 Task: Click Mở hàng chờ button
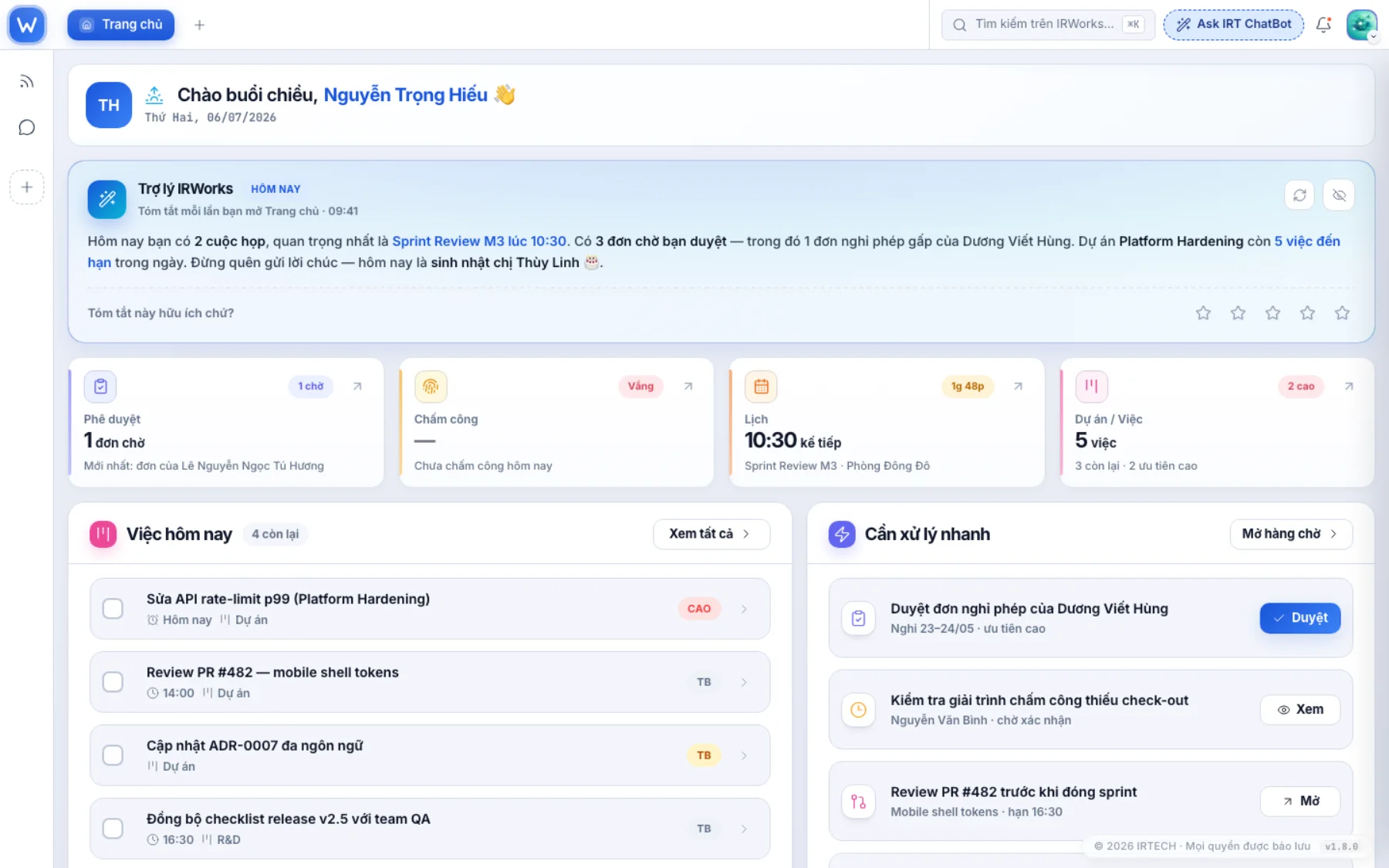pyautogui.click(x=1291, y=534)
